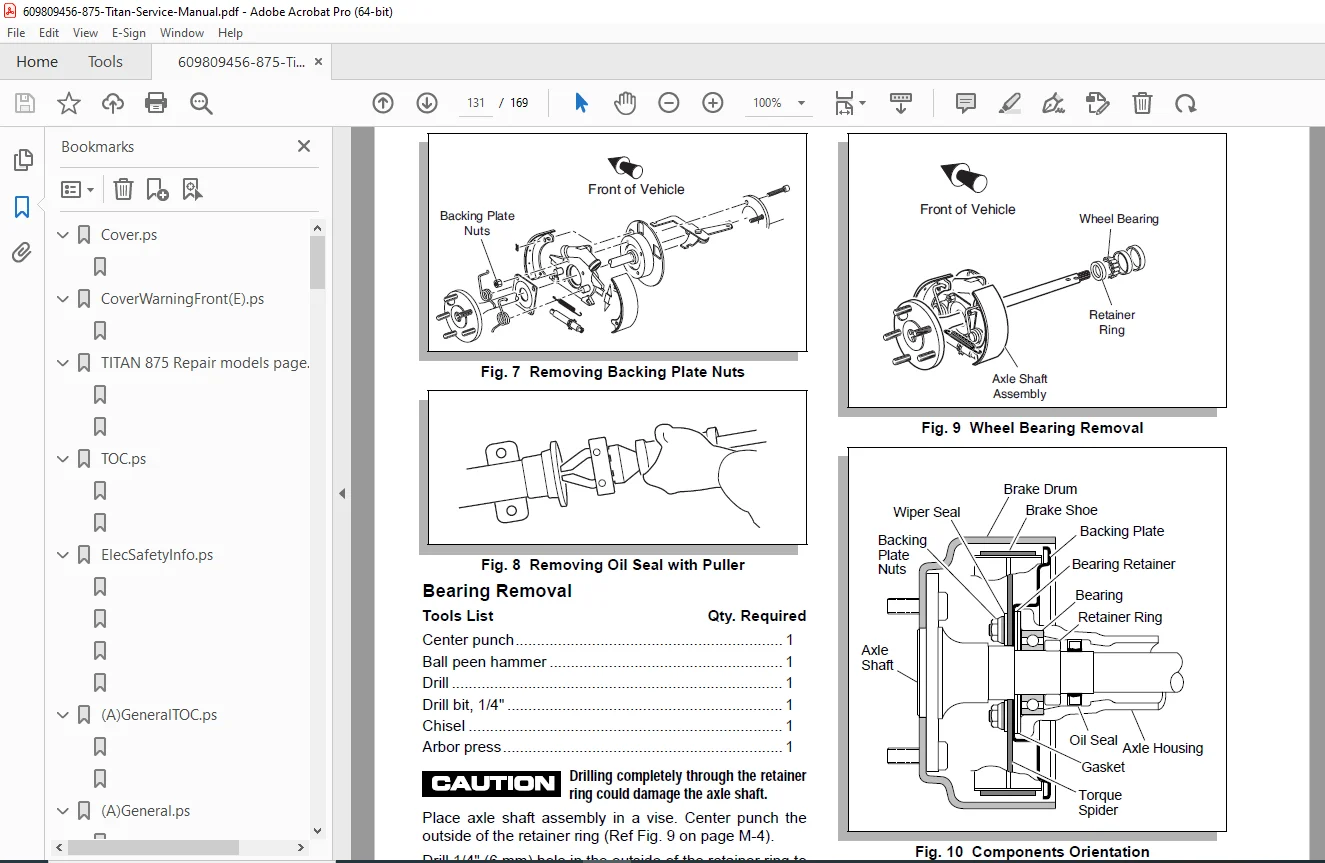
Task: Go to next page arrow
Action: click(427, 103)
